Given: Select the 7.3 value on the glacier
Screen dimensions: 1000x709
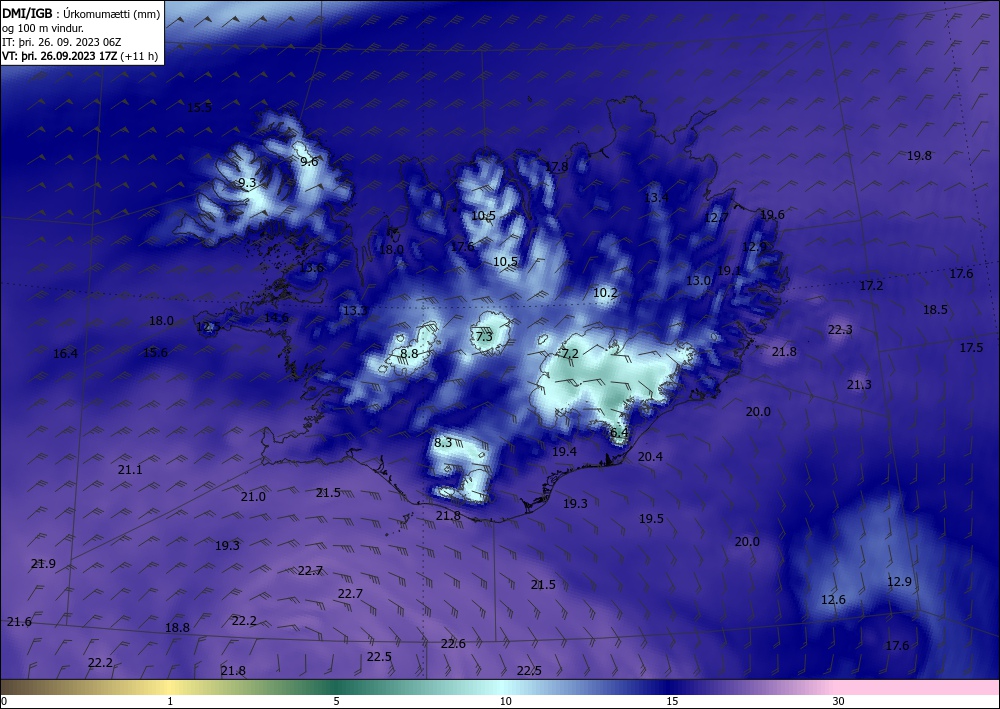Looking at the screenshot, I should (484, 336).
